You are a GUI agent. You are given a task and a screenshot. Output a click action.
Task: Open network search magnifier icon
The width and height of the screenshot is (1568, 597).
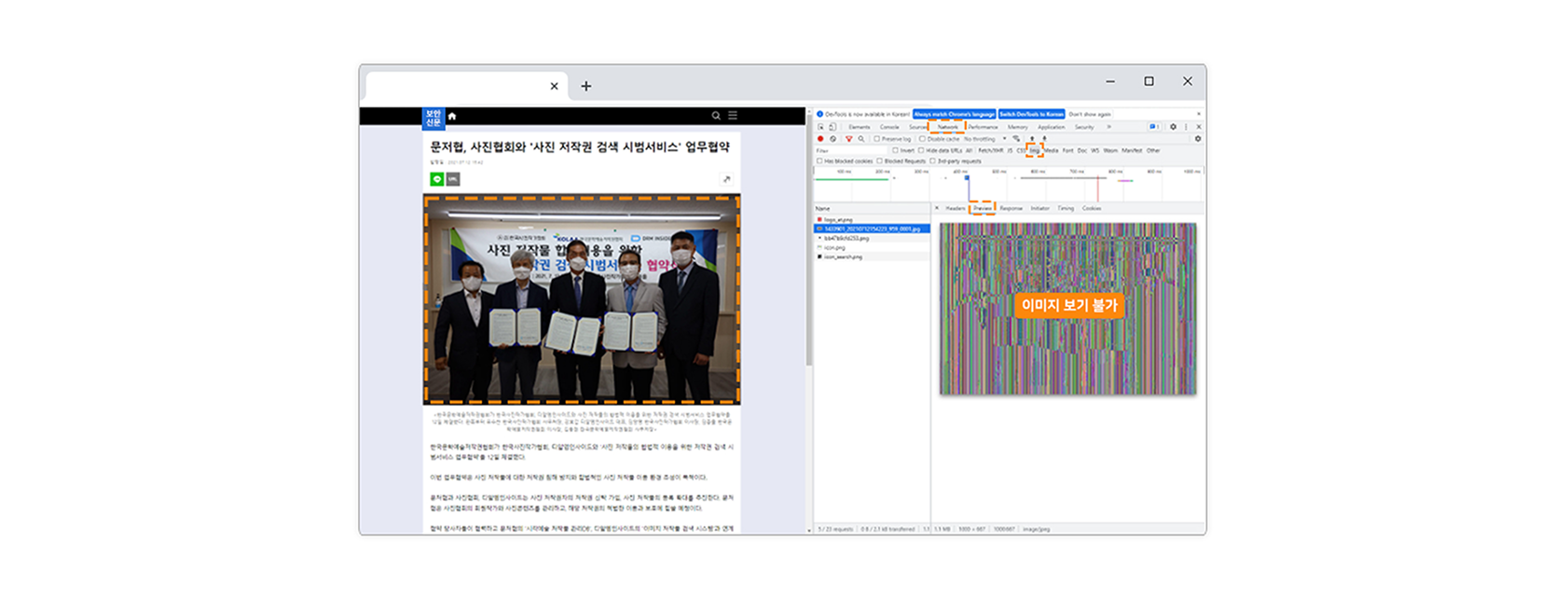pyautogui.click(x=861, y=139)
